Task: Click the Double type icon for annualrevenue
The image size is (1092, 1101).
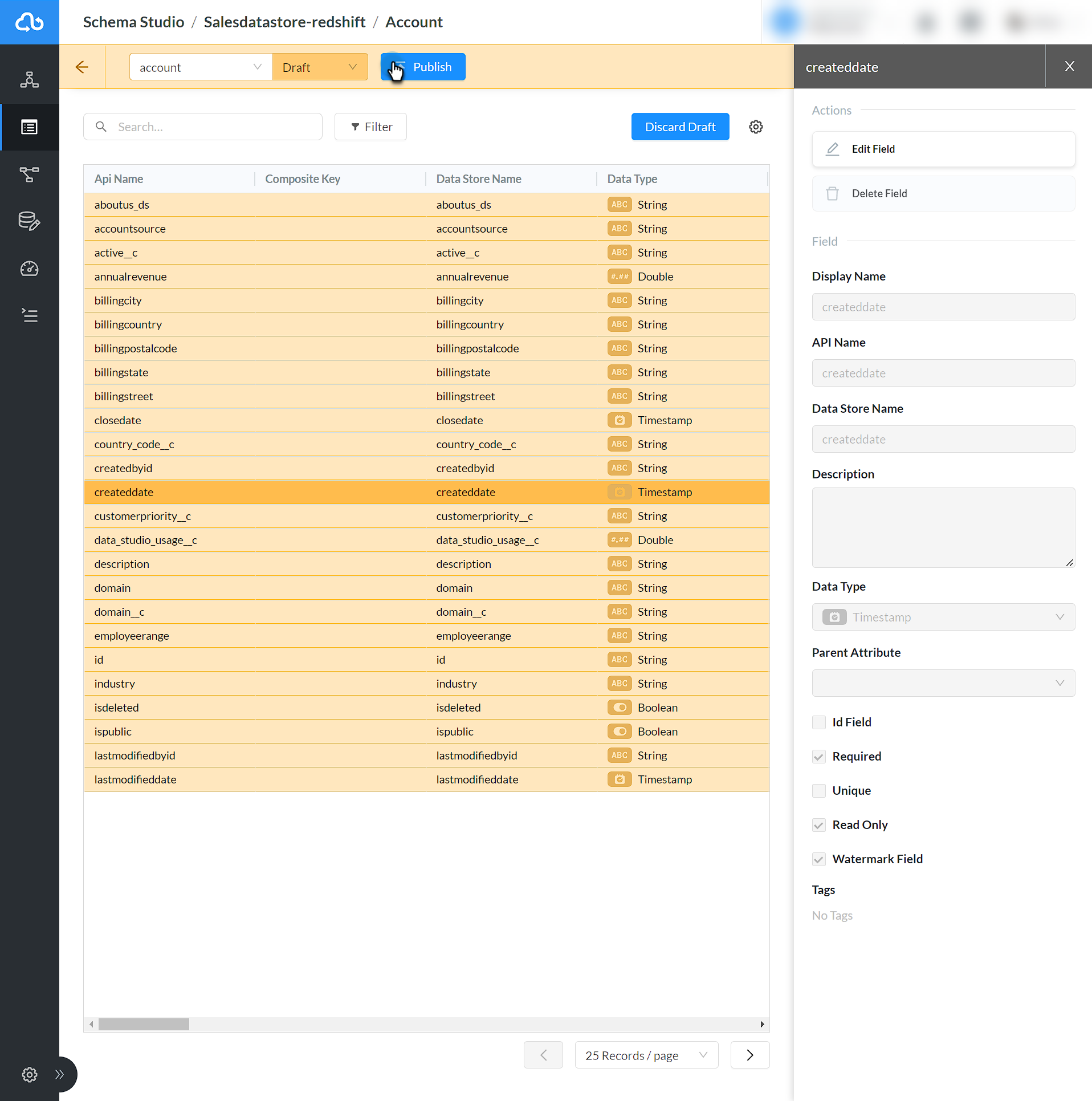Action: pyautogui.click(x=619, y=277)
